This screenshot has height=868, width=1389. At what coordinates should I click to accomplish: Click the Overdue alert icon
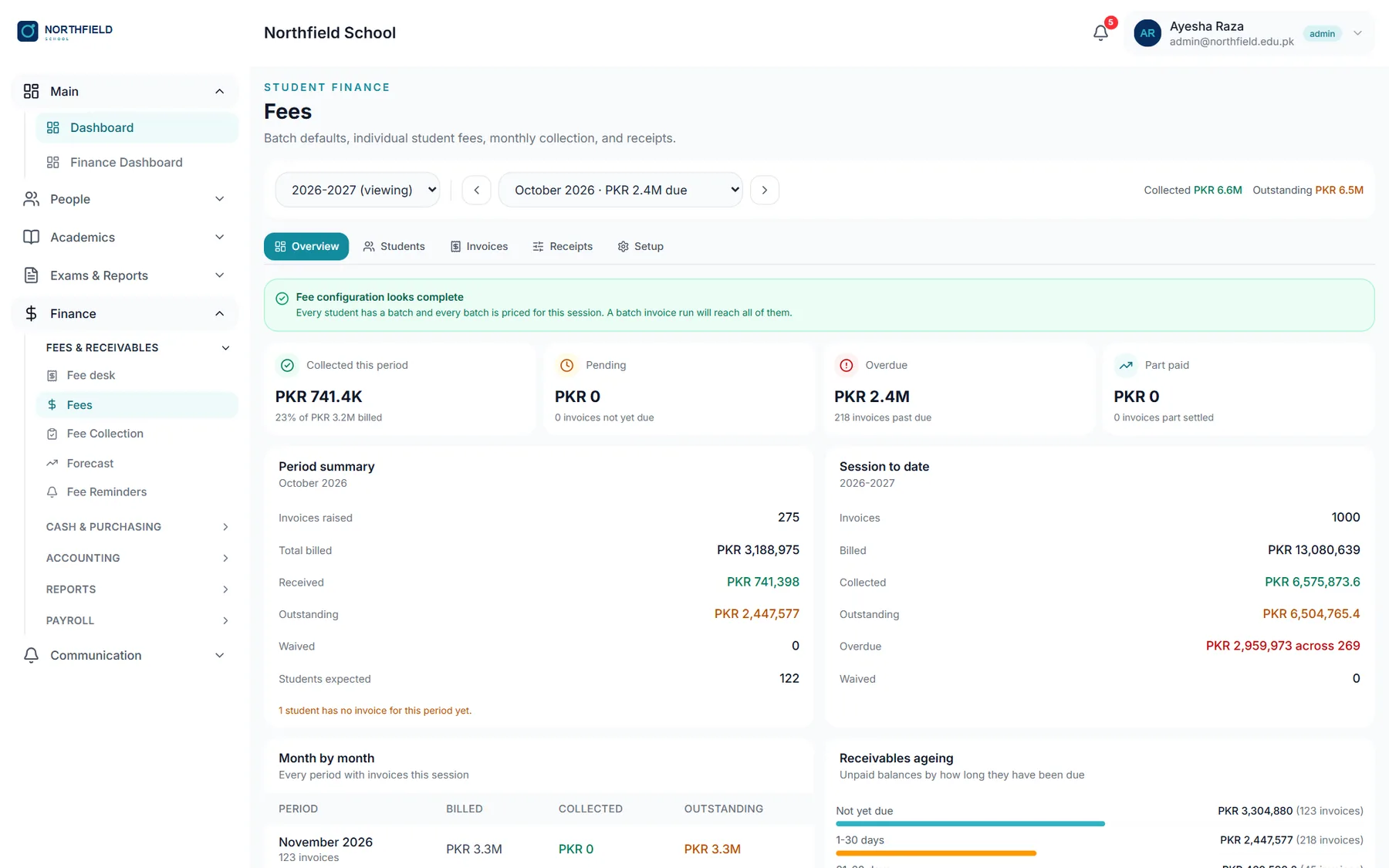pos(847,365)
